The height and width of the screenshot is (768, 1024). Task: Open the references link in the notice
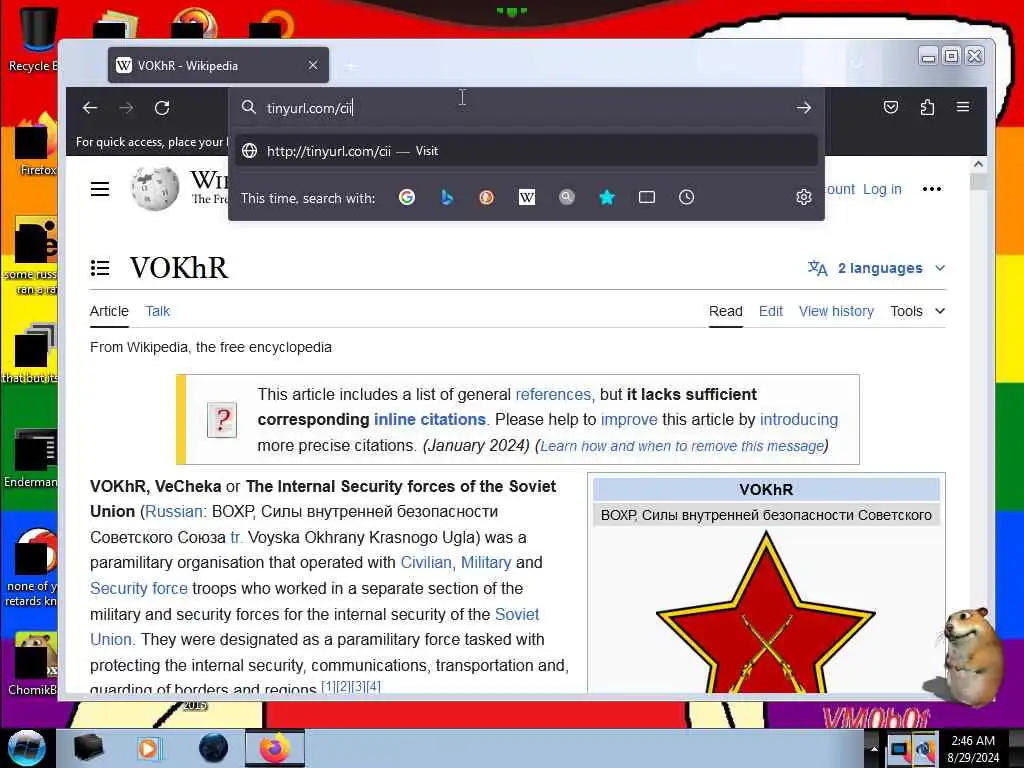[553, 394]
